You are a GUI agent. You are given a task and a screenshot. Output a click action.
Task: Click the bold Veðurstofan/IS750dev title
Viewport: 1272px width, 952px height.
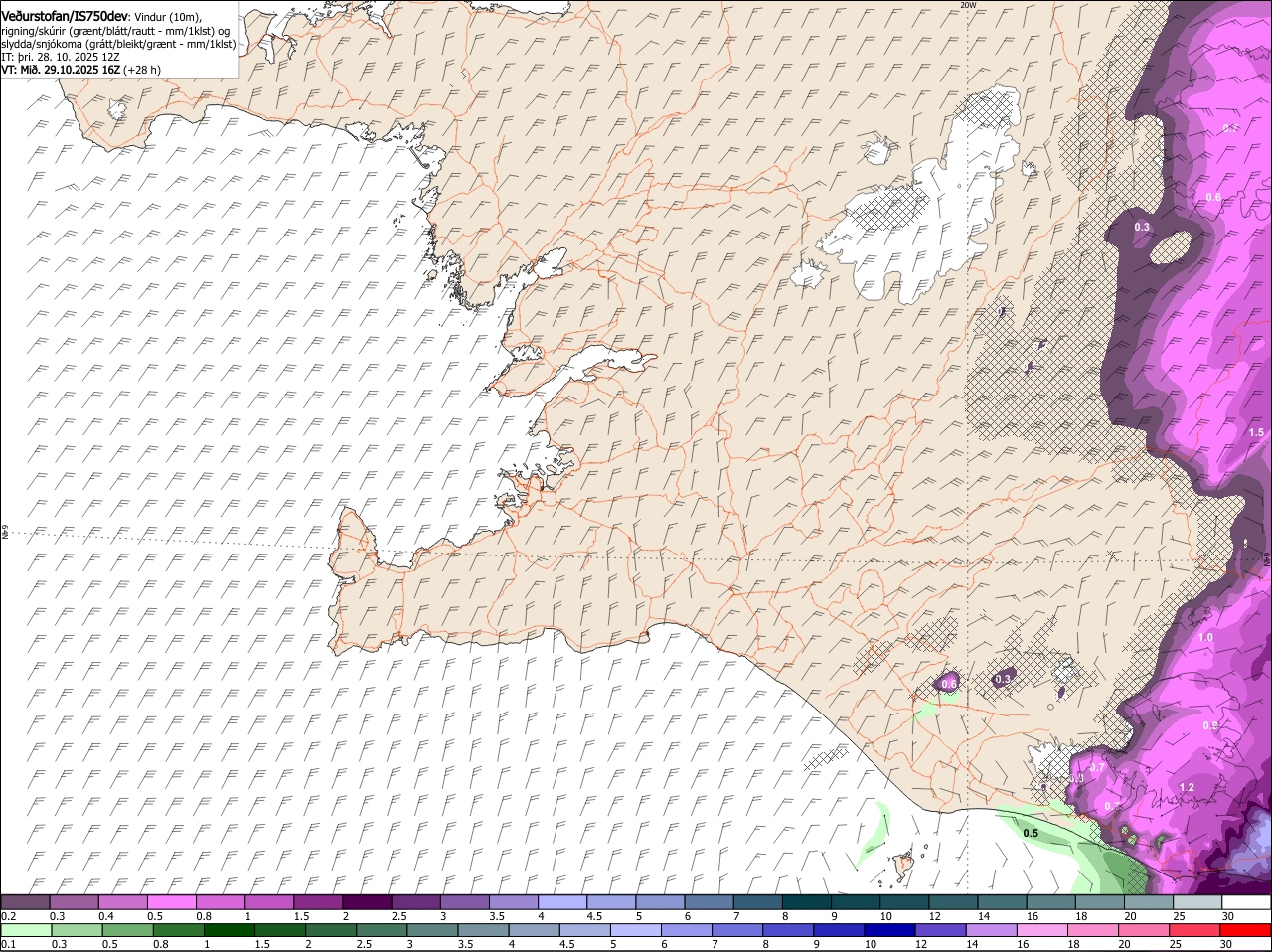pos(65,15)
